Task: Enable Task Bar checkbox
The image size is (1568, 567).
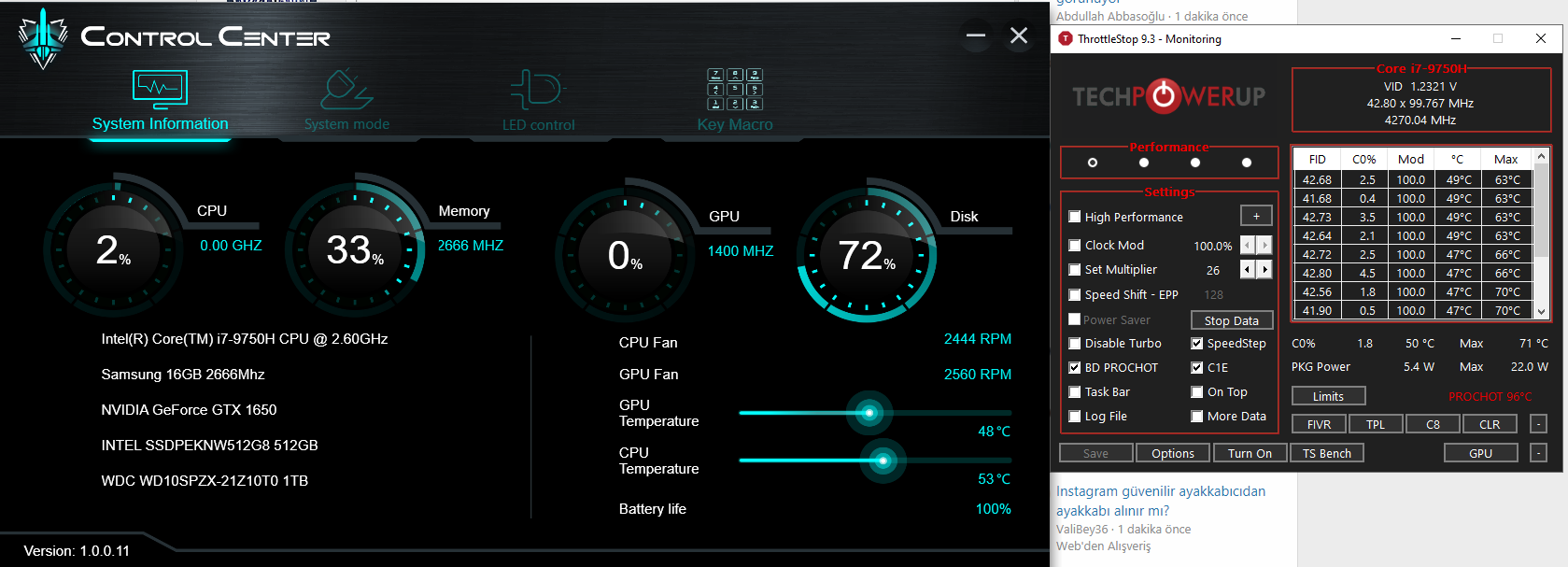Action: pos(1075,391)
